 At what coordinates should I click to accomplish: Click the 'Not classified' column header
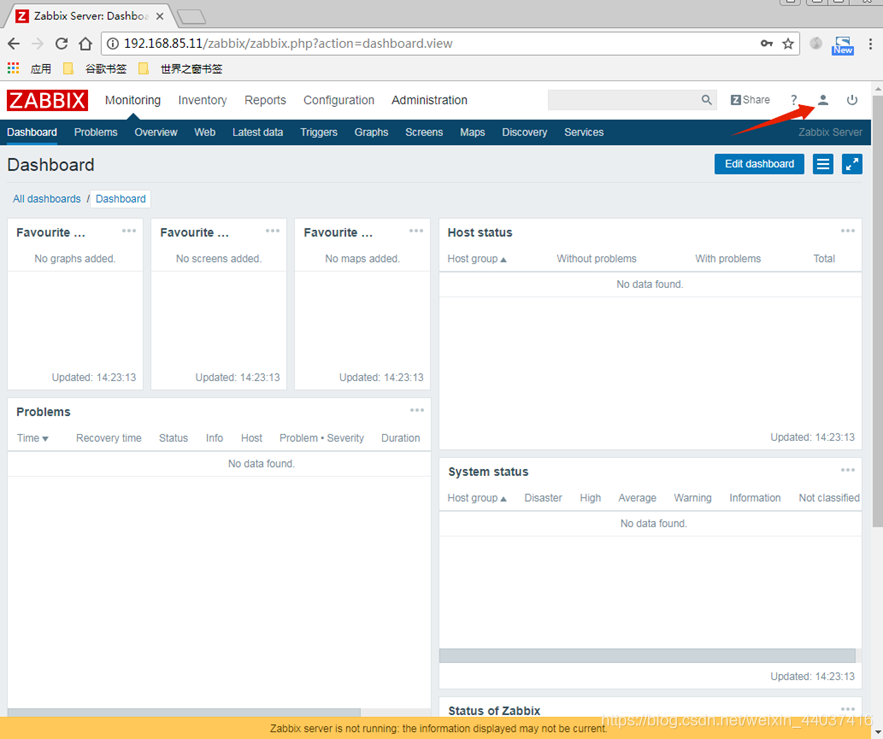[x=829, y=498]
